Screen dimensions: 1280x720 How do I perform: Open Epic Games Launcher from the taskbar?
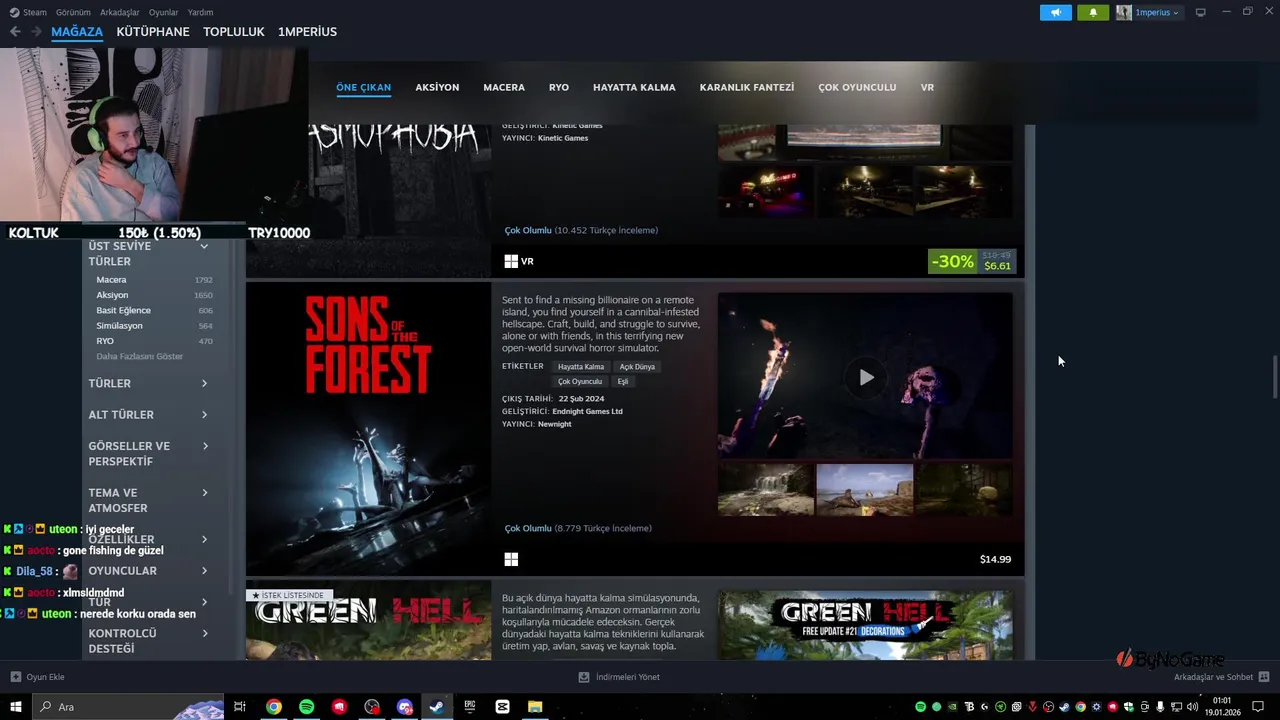tap(469, 707)
